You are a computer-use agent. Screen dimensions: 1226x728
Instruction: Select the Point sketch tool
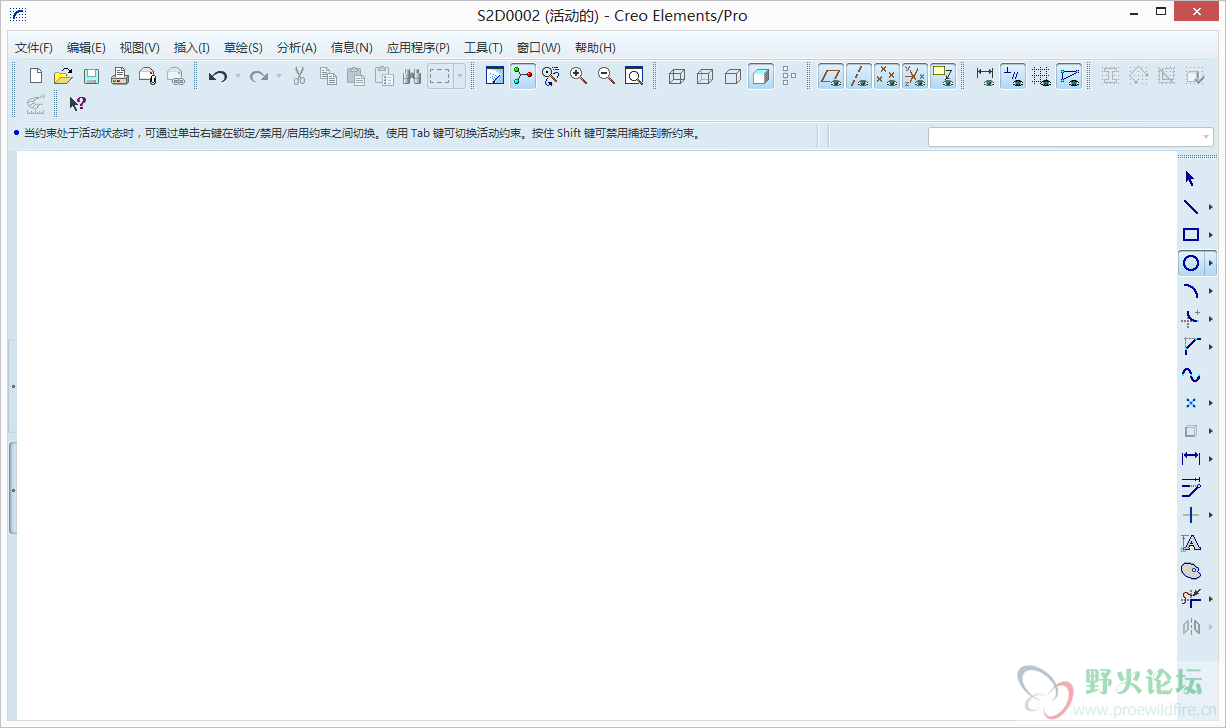[1190, 403]
